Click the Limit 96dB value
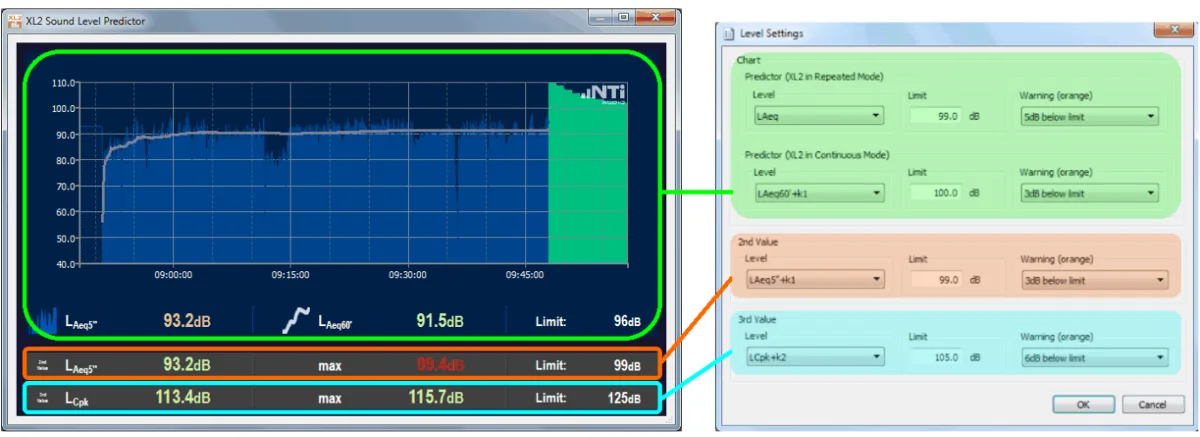1200x437 pixels. tap(628, 321)
